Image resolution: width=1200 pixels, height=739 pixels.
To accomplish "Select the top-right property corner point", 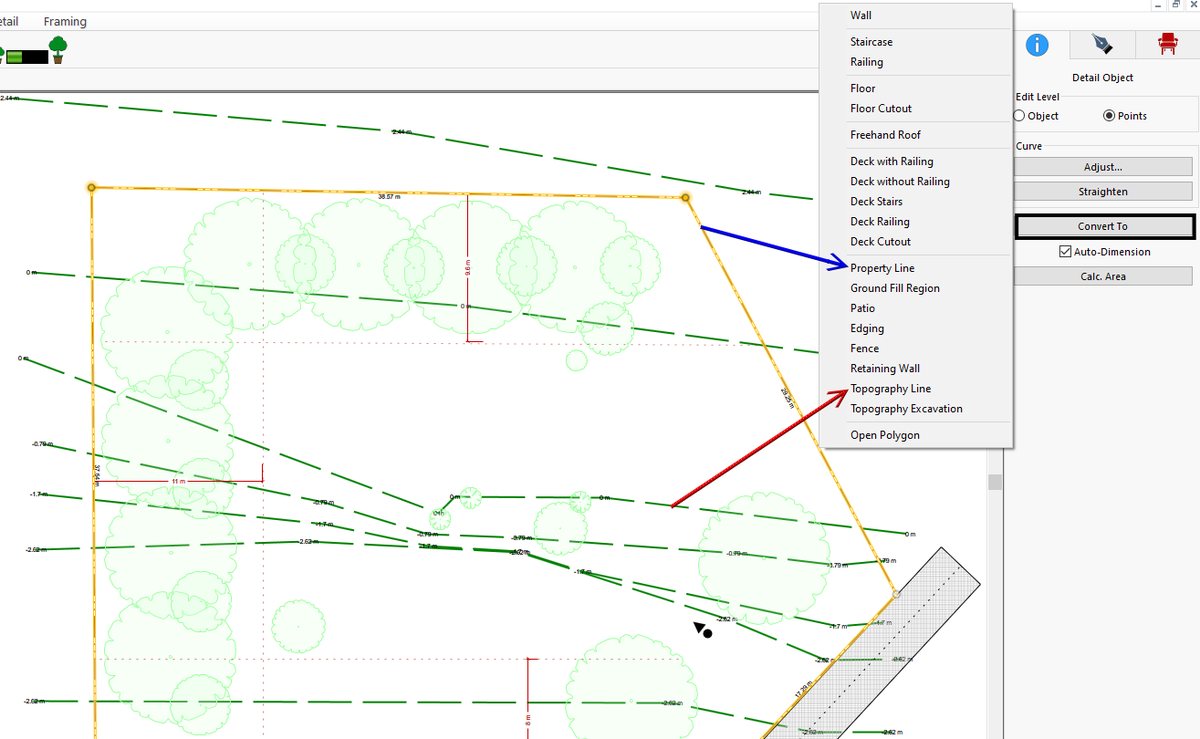I will coord(685,198).
